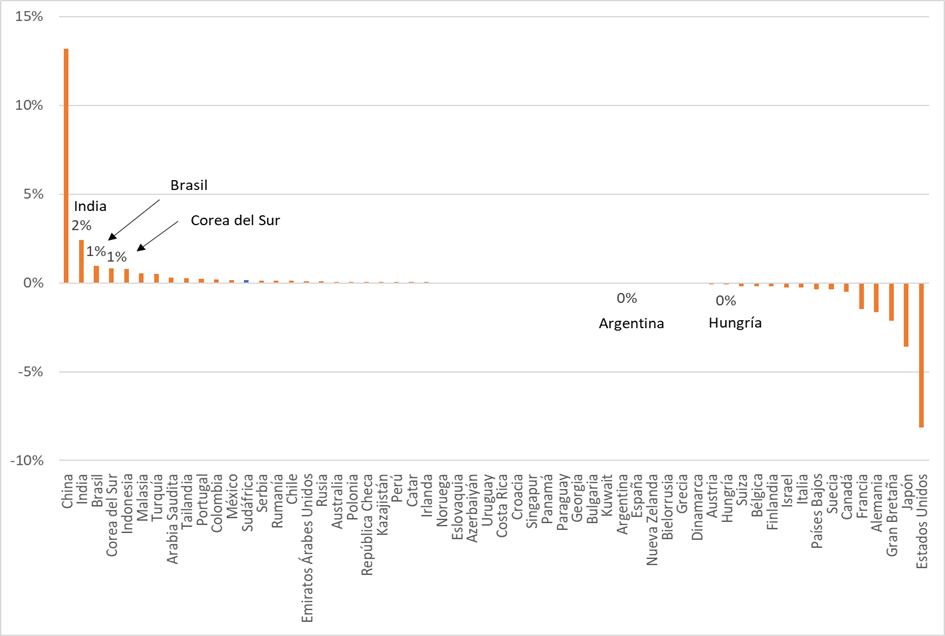This screenshot has width=945, height=636.
Task: Select the 15% y-axis label
Action: click(x=30, y=18)
